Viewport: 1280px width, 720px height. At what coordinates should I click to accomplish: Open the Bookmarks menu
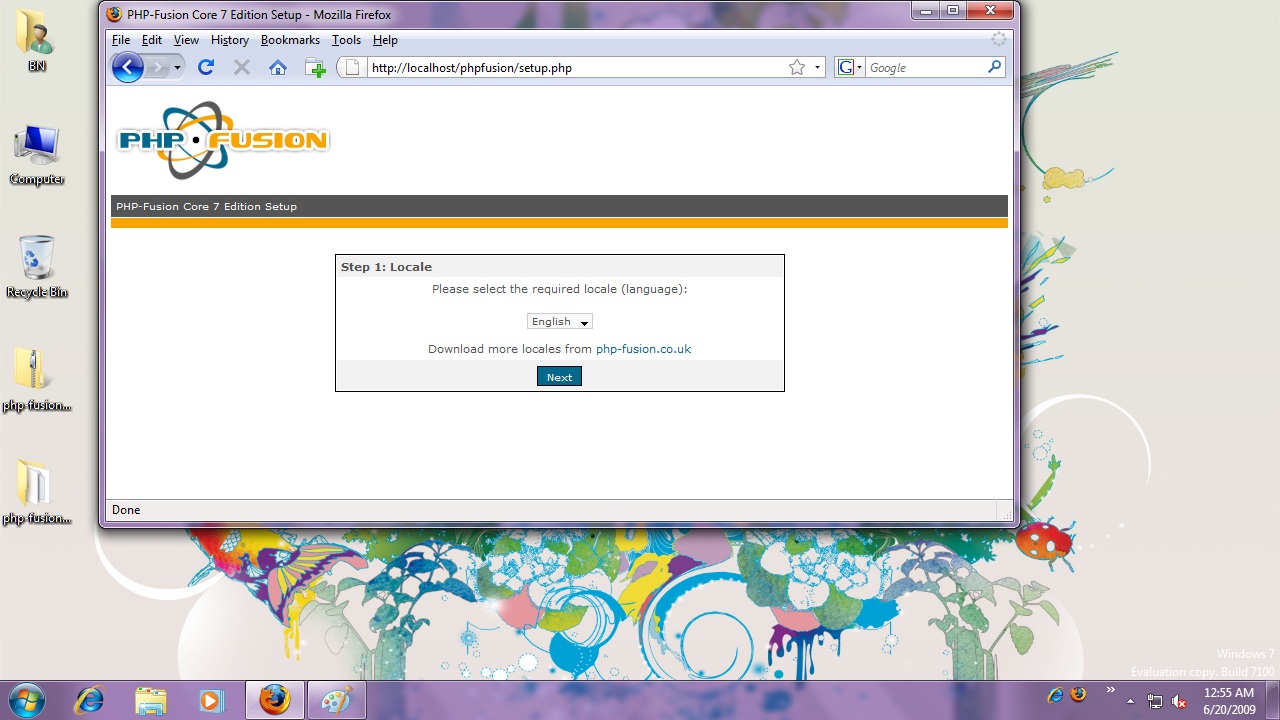(x=290, y=40)
